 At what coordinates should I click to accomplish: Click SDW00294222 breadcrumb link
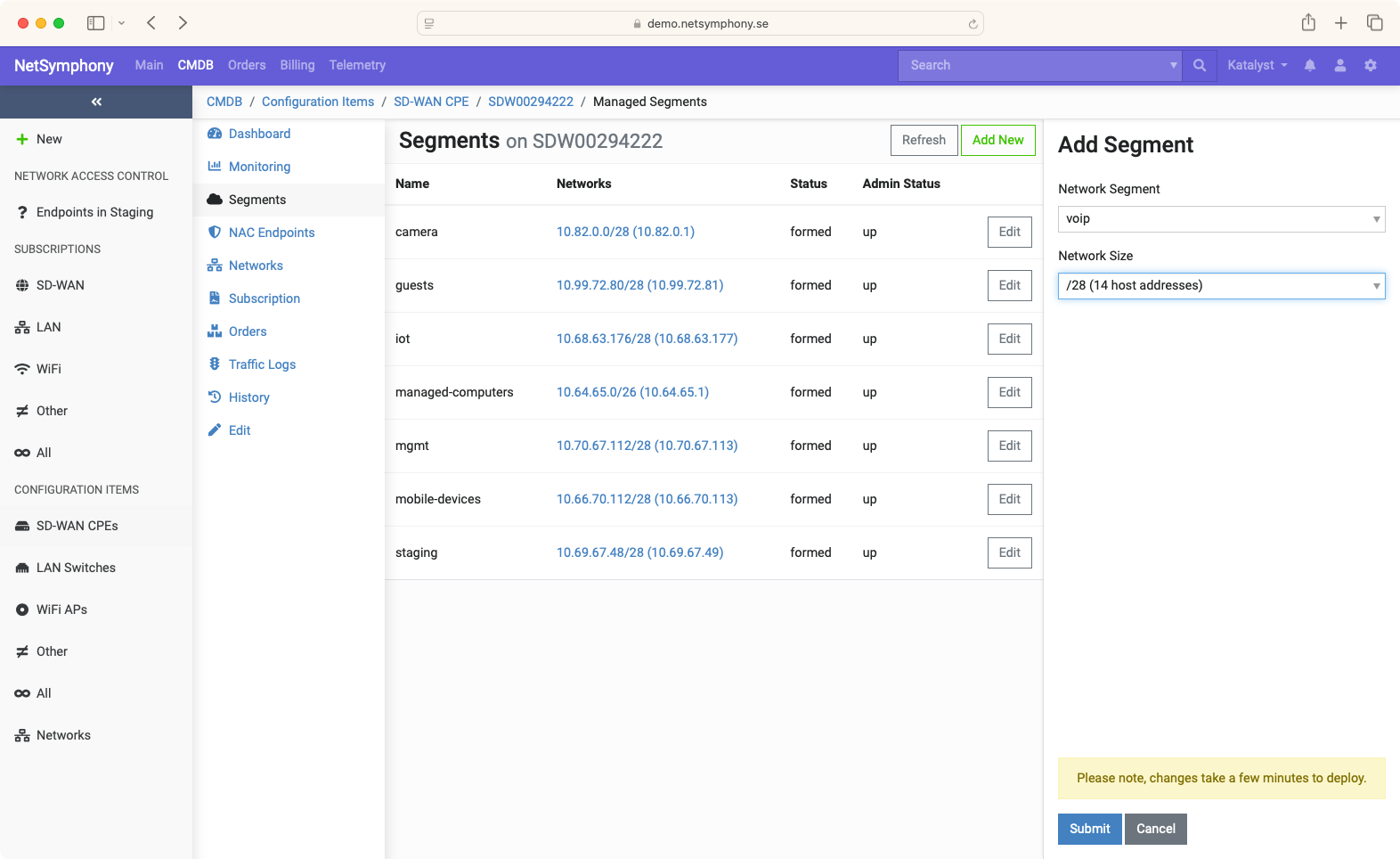coord(531,102)
